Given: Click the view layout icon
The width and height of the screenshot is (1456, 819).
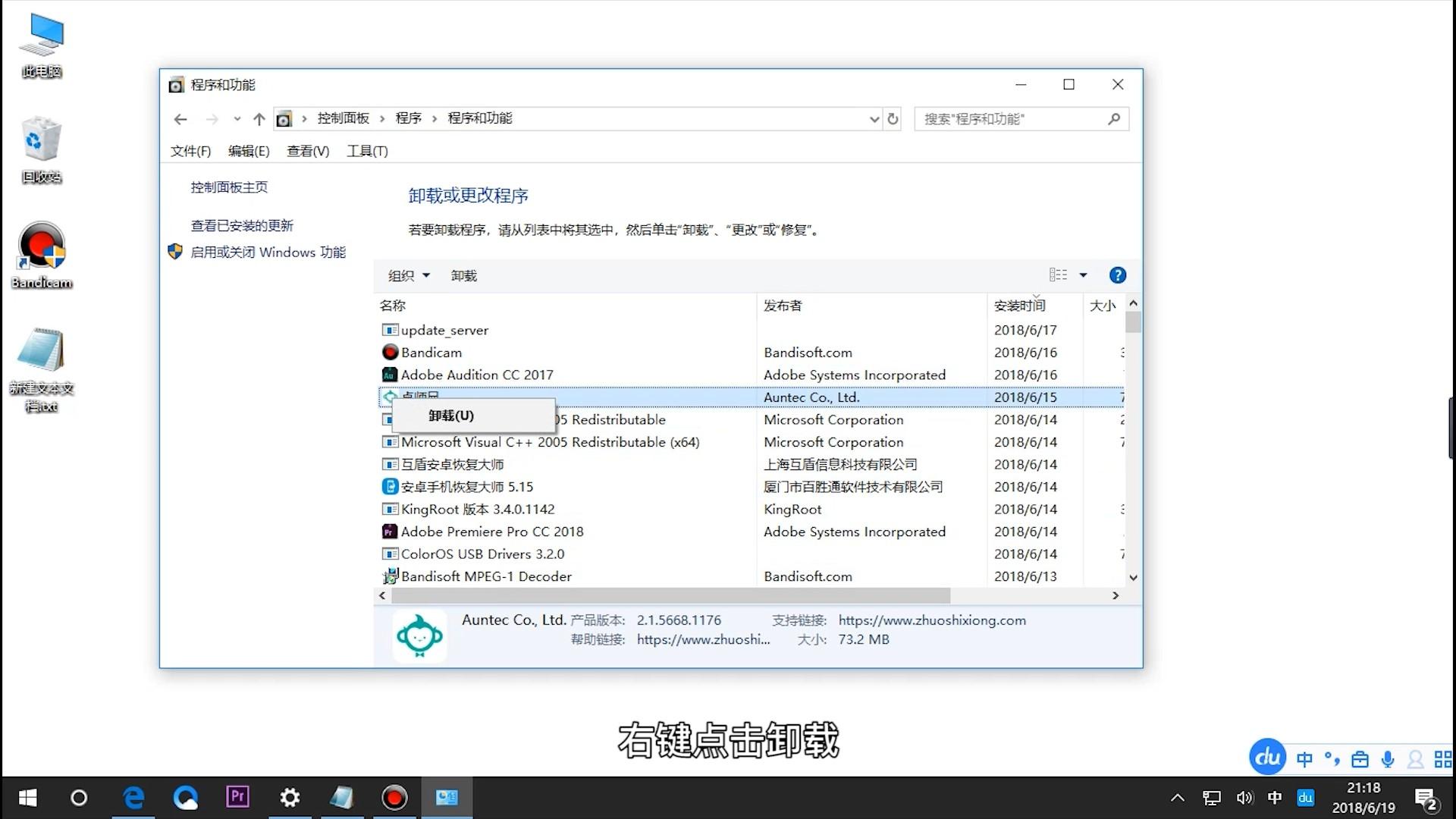Looking at the screenshot, I should pyautogui.click(x=1058, y=275).
